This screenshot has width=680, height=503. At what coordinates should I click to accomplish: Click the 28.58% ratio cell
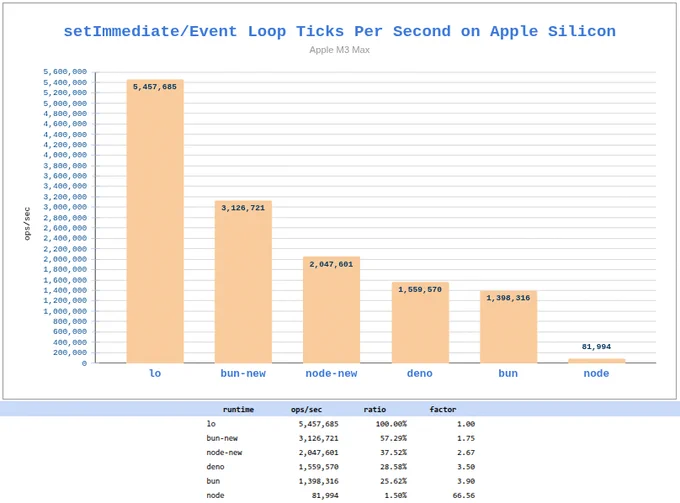[393, 467]
